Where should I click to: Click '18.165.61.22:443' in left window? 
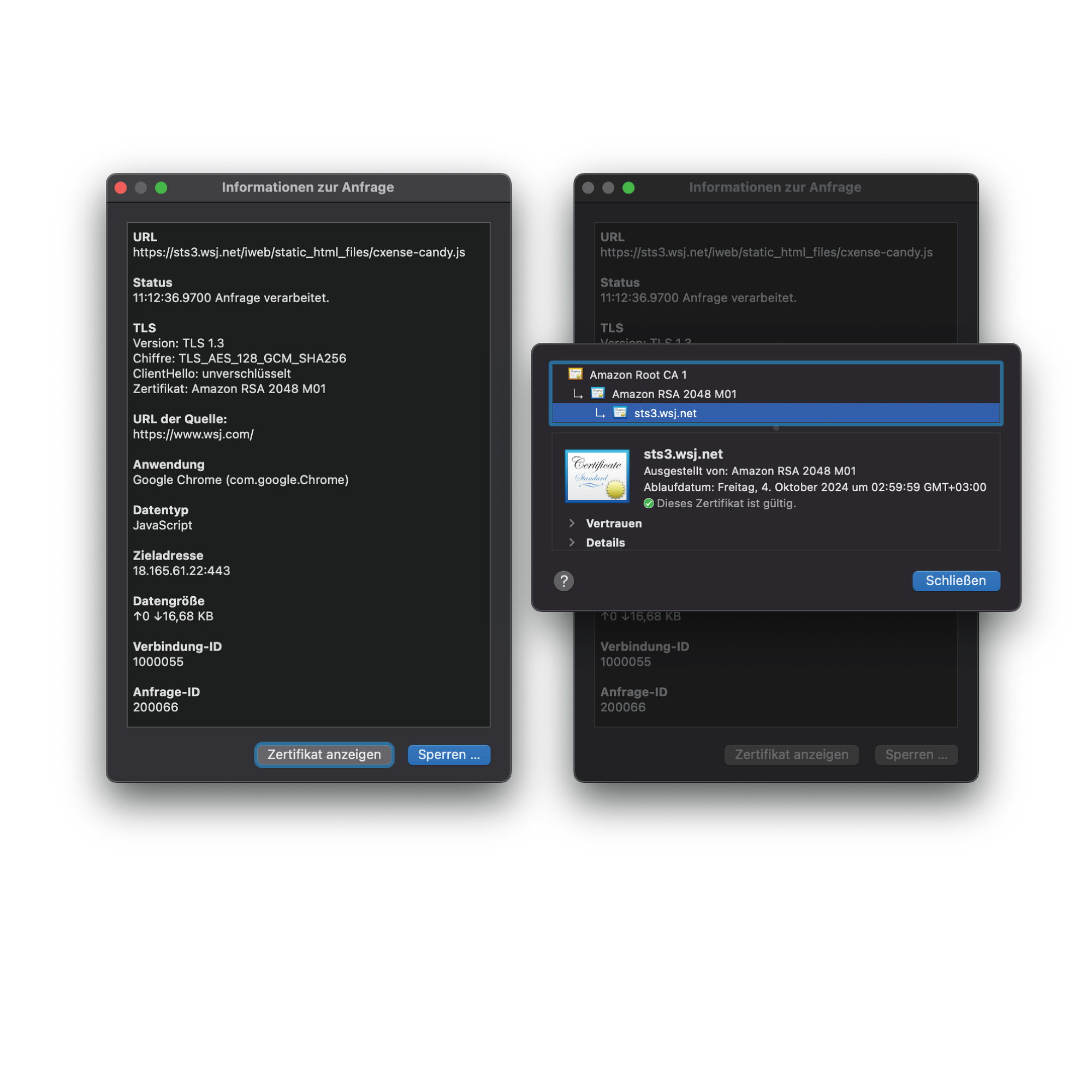click(181, 571)
